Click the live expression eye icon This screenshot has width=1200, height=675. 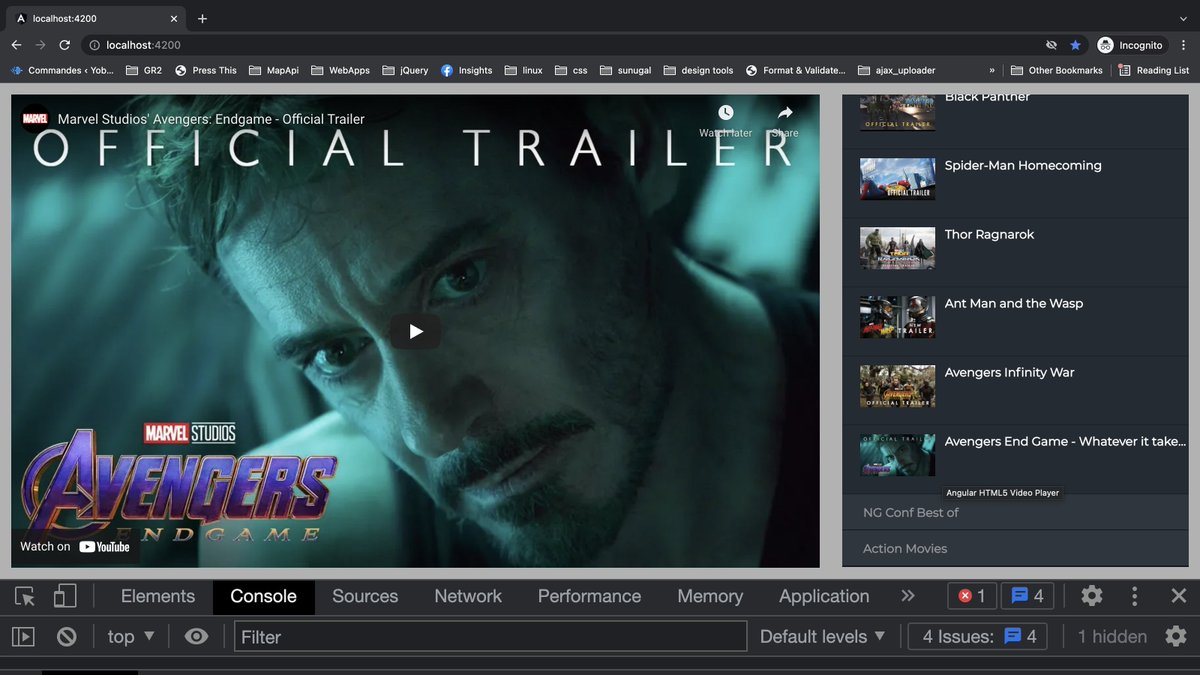click(196, 637)
